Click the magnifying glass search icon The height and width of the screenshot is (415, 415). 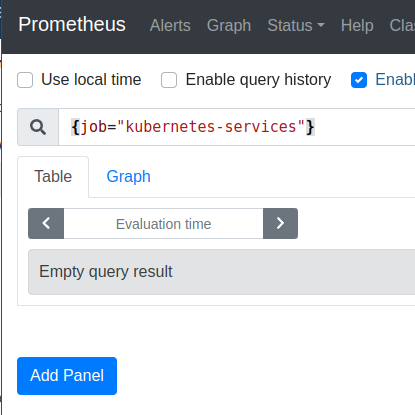(x=38, y=127)
